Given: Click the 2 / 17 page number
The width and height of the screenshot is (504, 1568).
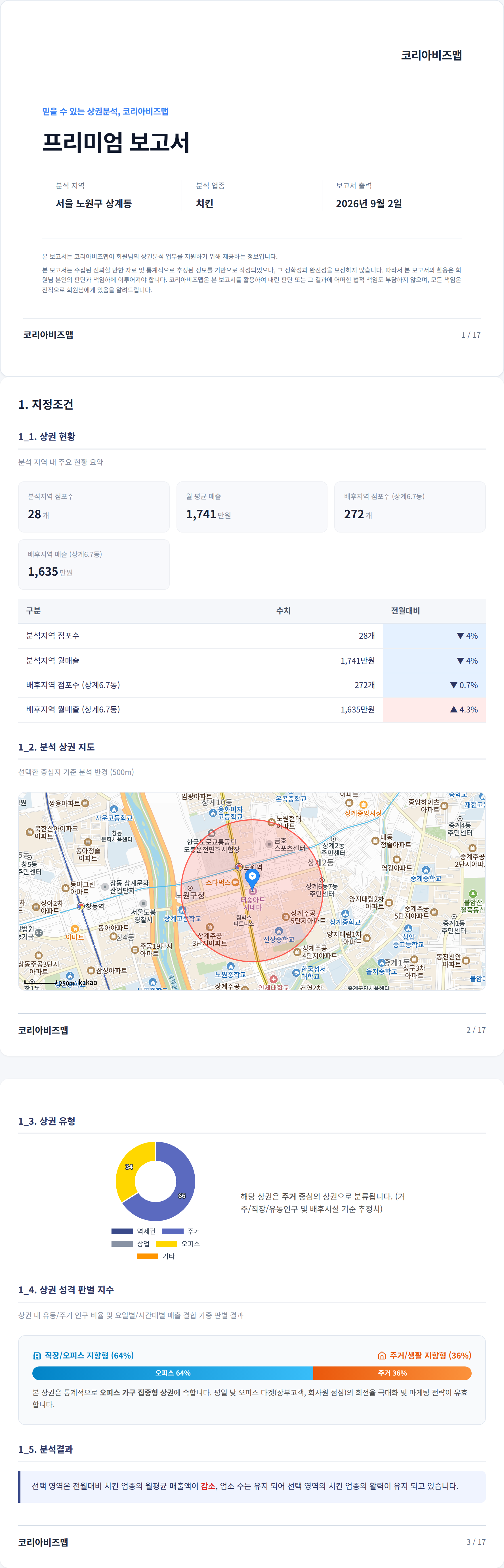Looking at the screenshot, I should [x=476, y=1030].
